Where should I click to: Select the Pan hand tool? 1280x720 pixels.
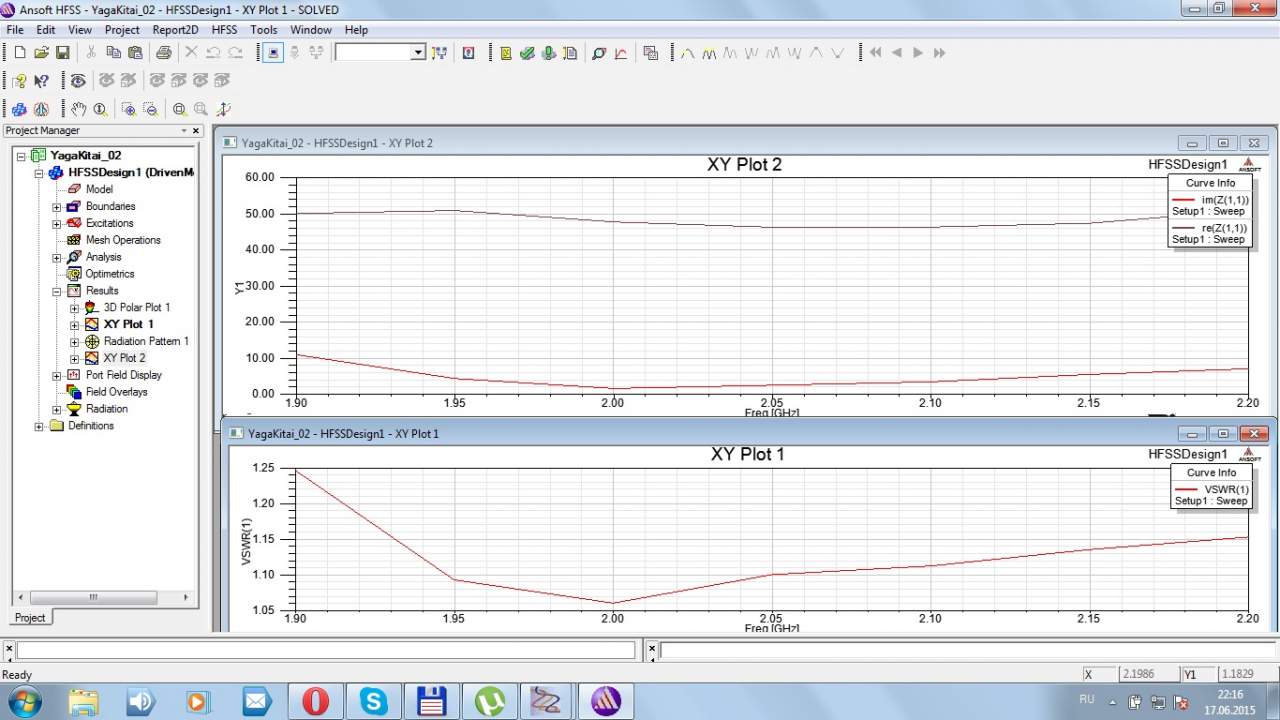pyautogui.click(x=78, y=109)
